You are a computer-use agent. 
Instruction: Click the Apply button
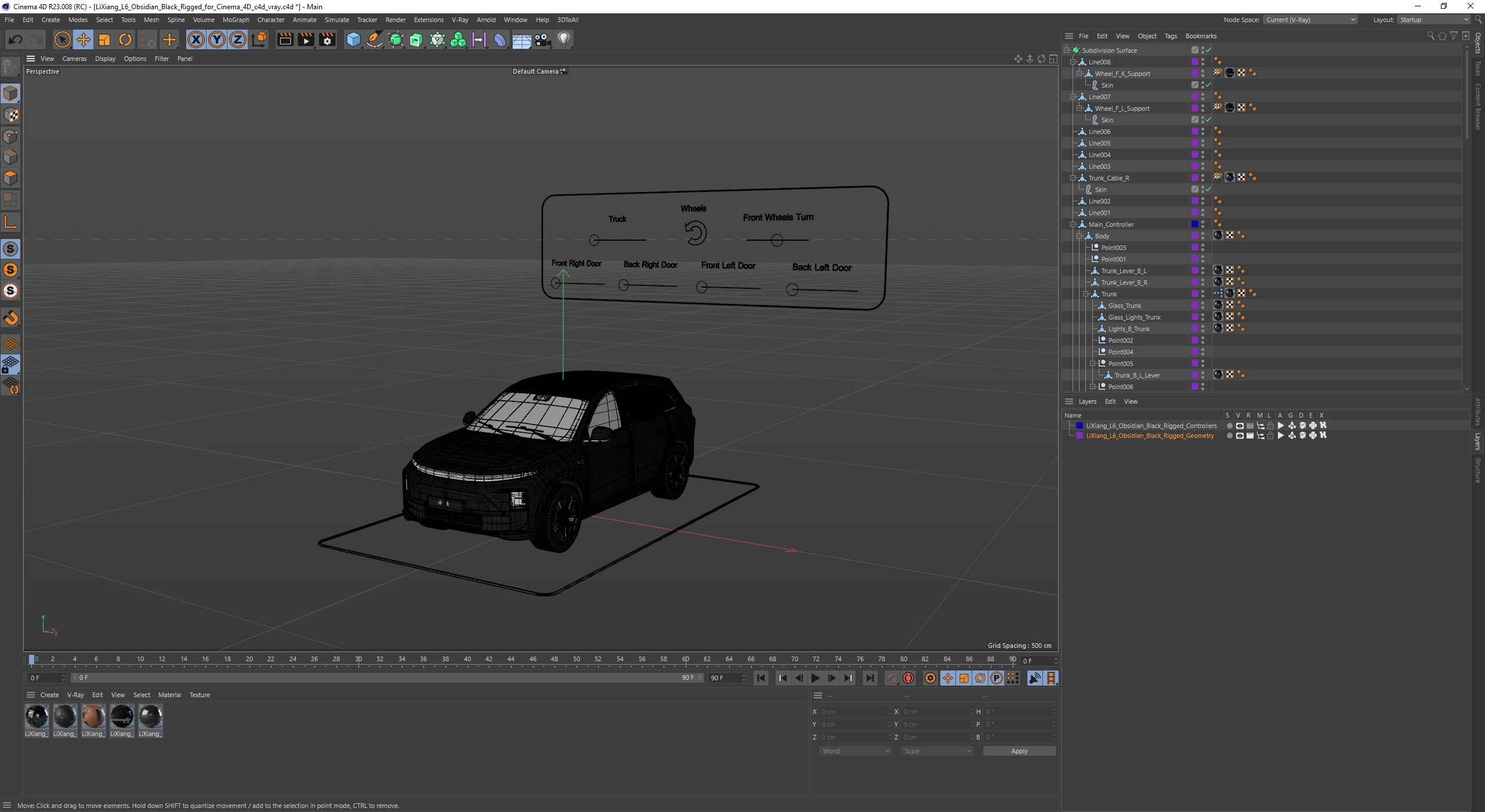(x=1019, y=751)
